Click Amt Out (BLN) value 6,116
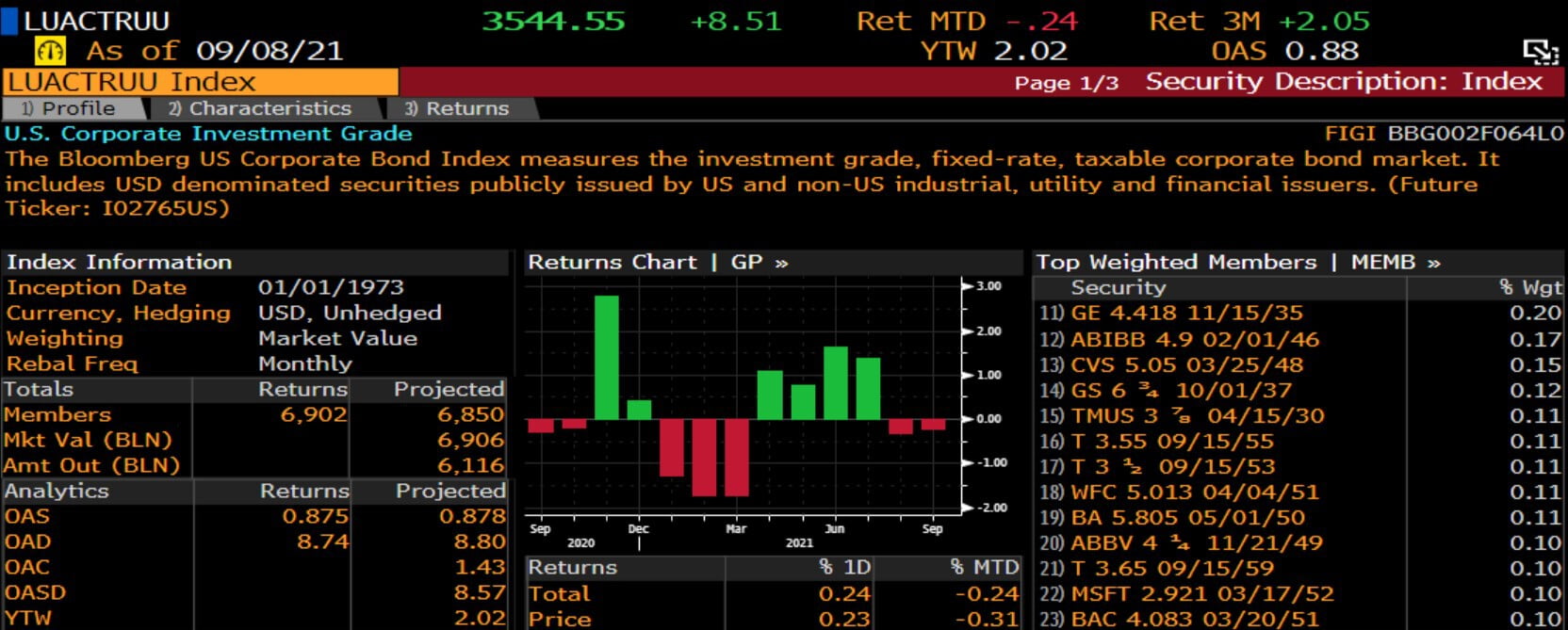 click(471, 465)
